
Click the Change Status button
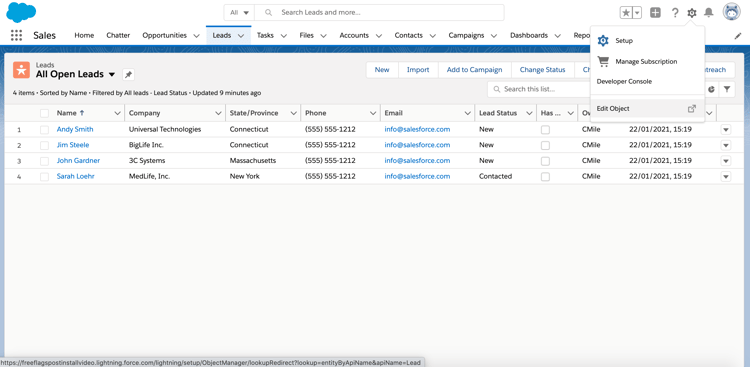542,70
